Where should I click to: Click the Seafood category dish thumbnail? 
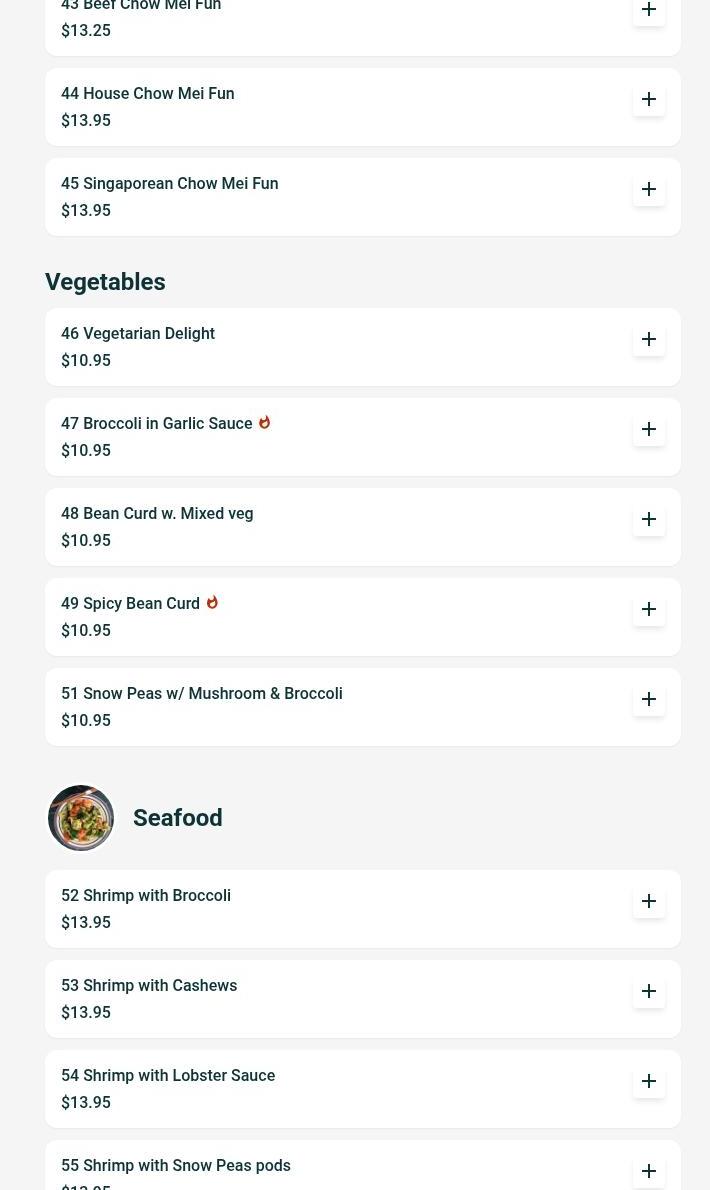(x=81, y=818)
